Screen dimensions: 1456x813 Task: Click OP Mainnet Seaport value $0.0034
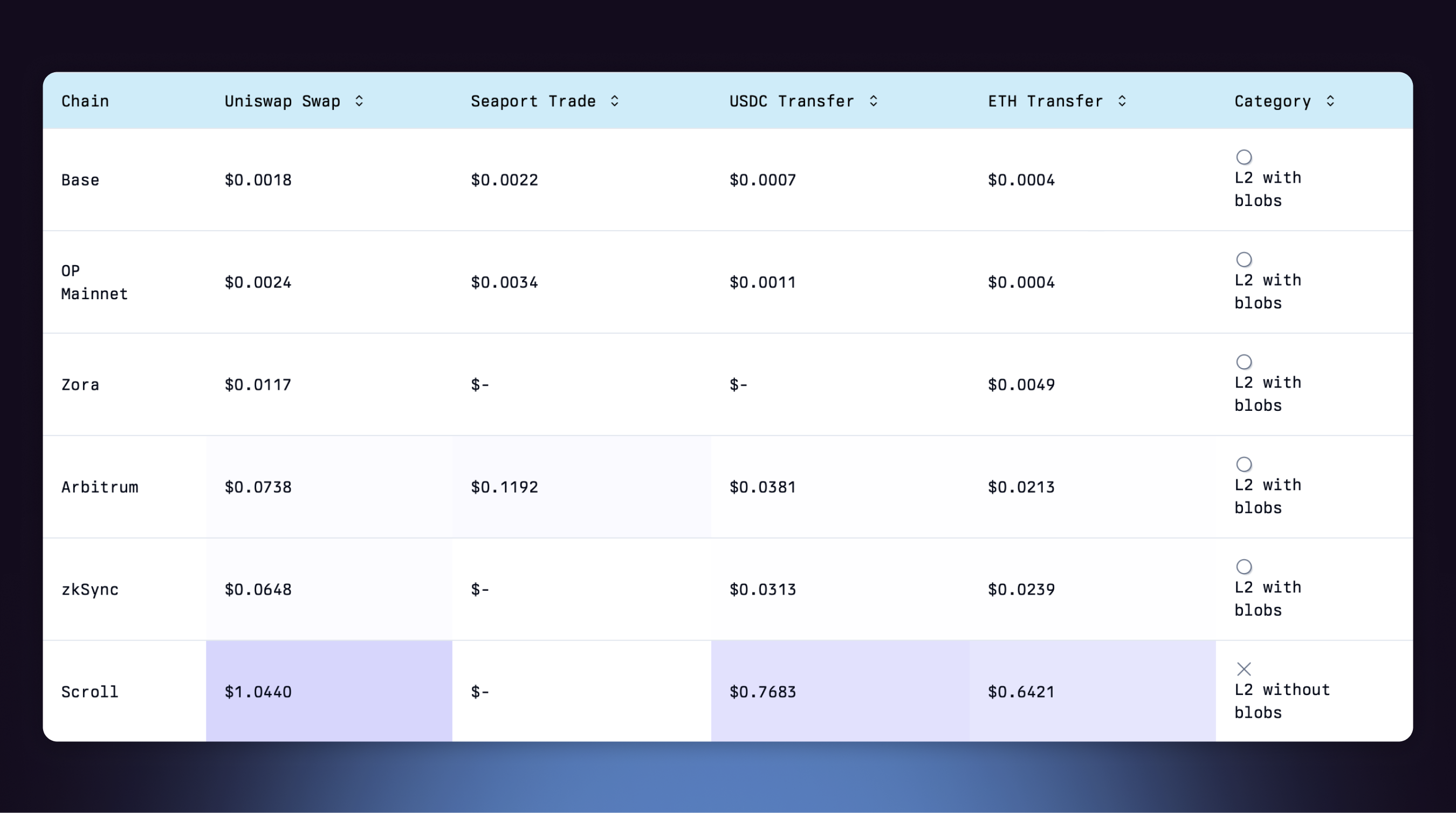point(504,283)
